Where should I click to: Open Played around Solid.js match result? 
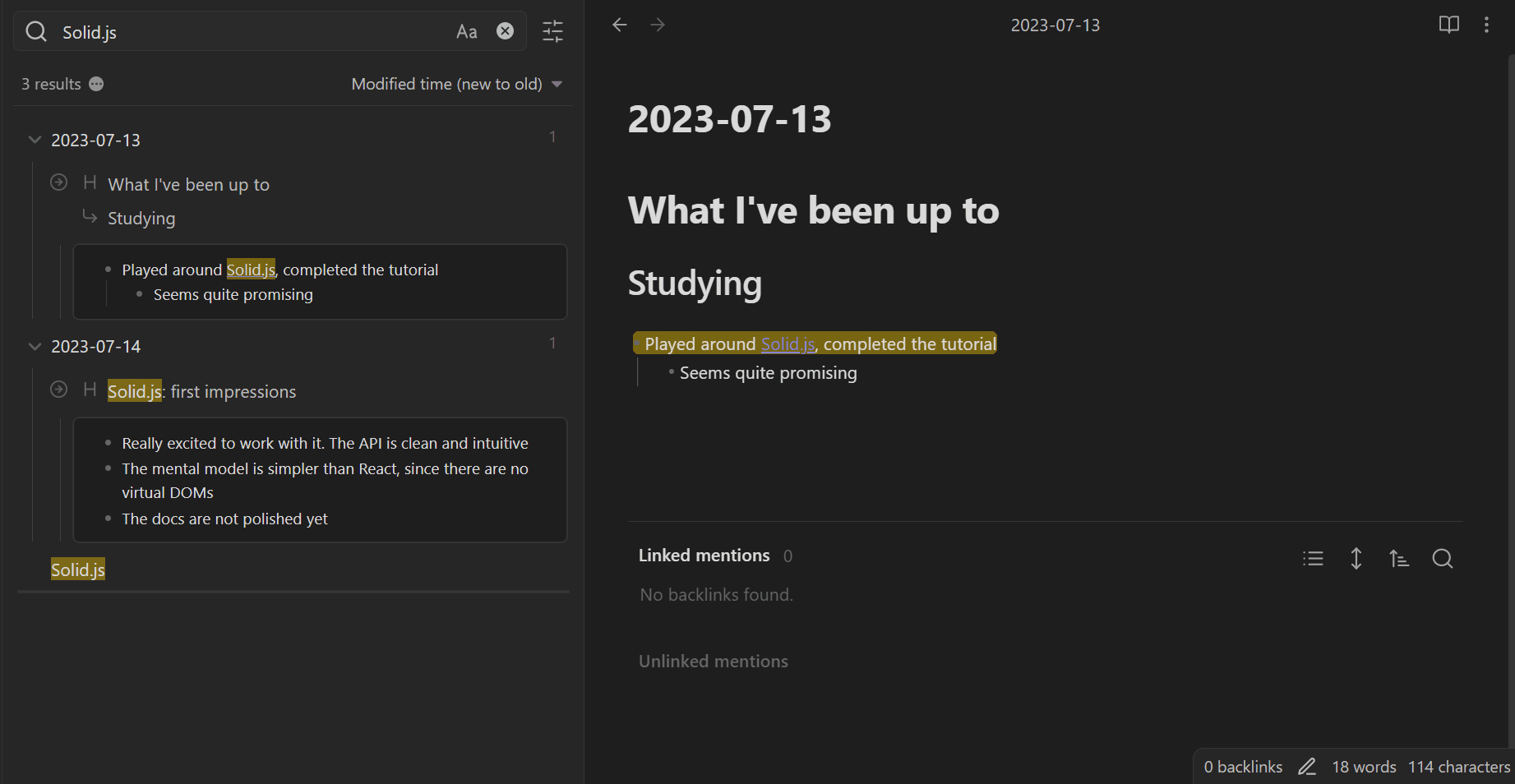click(279, 270)
